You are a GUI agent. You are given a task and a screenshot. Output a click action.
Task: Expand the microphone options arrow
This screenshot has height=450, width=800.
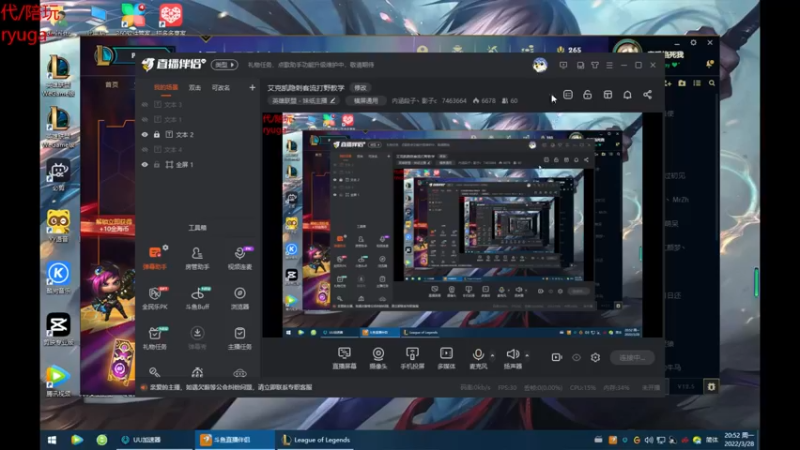point(492,355)
